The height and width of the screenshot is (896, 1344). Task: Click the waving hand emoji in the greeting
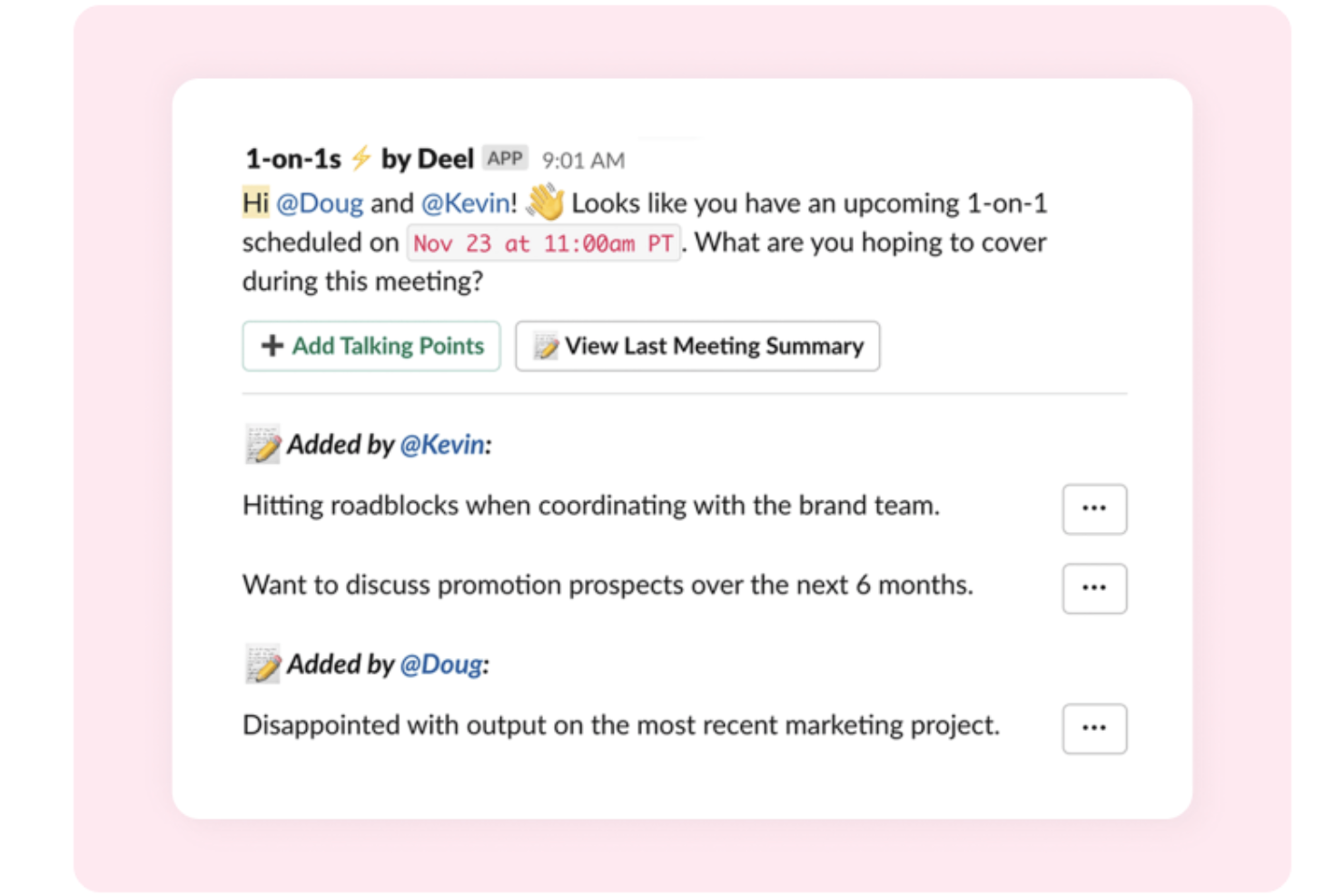pos(543,202)
